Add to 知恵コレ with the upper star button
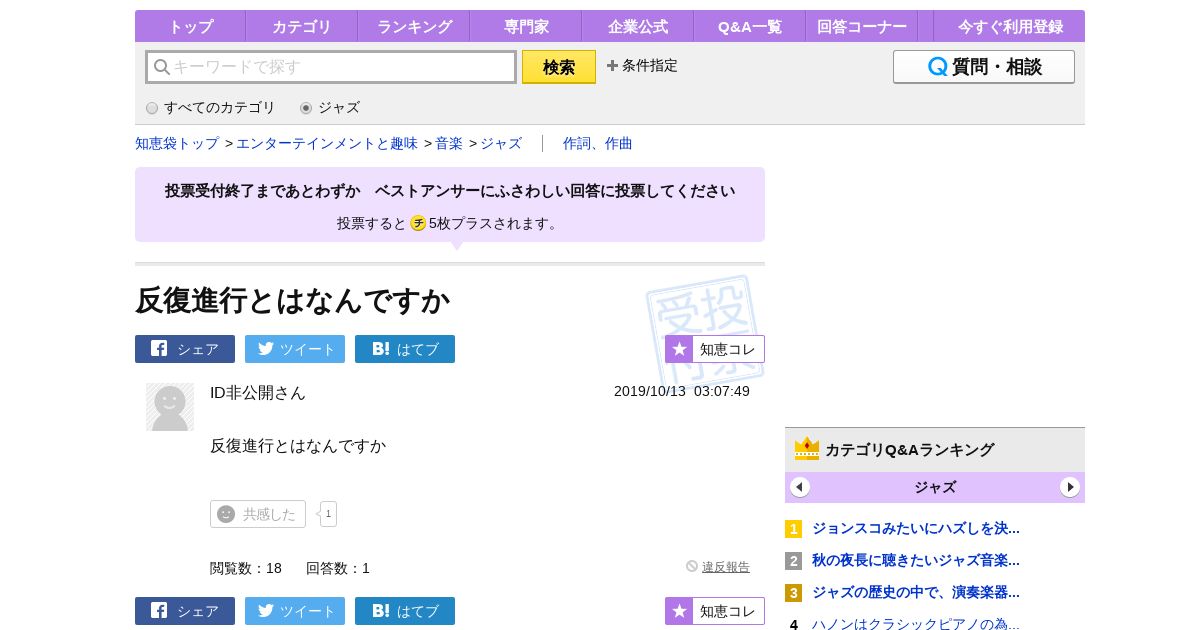 pyautogui.click(x=715, y=349)
